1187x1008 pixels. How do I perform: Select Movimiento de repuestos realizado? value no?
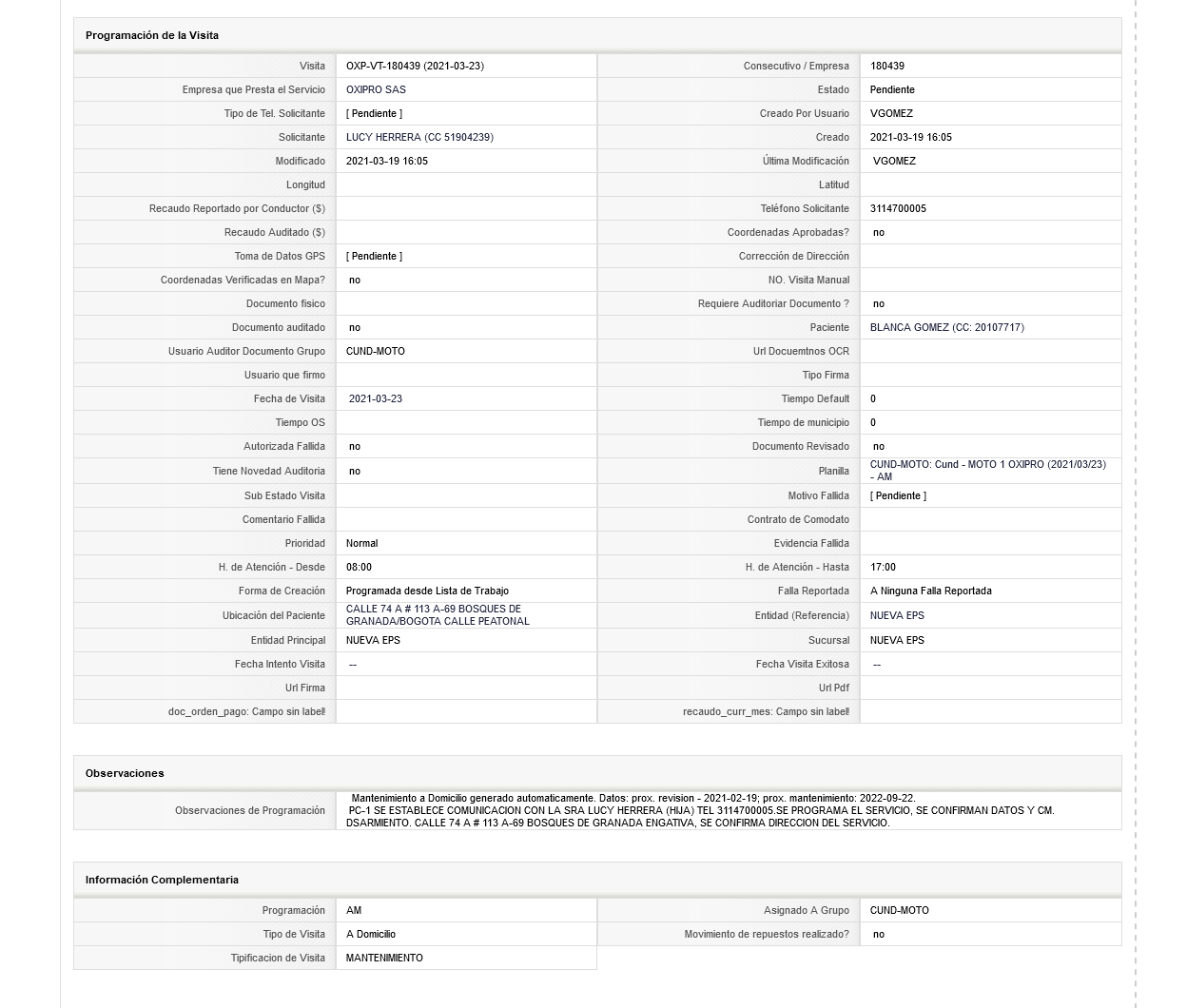(879, 934)
